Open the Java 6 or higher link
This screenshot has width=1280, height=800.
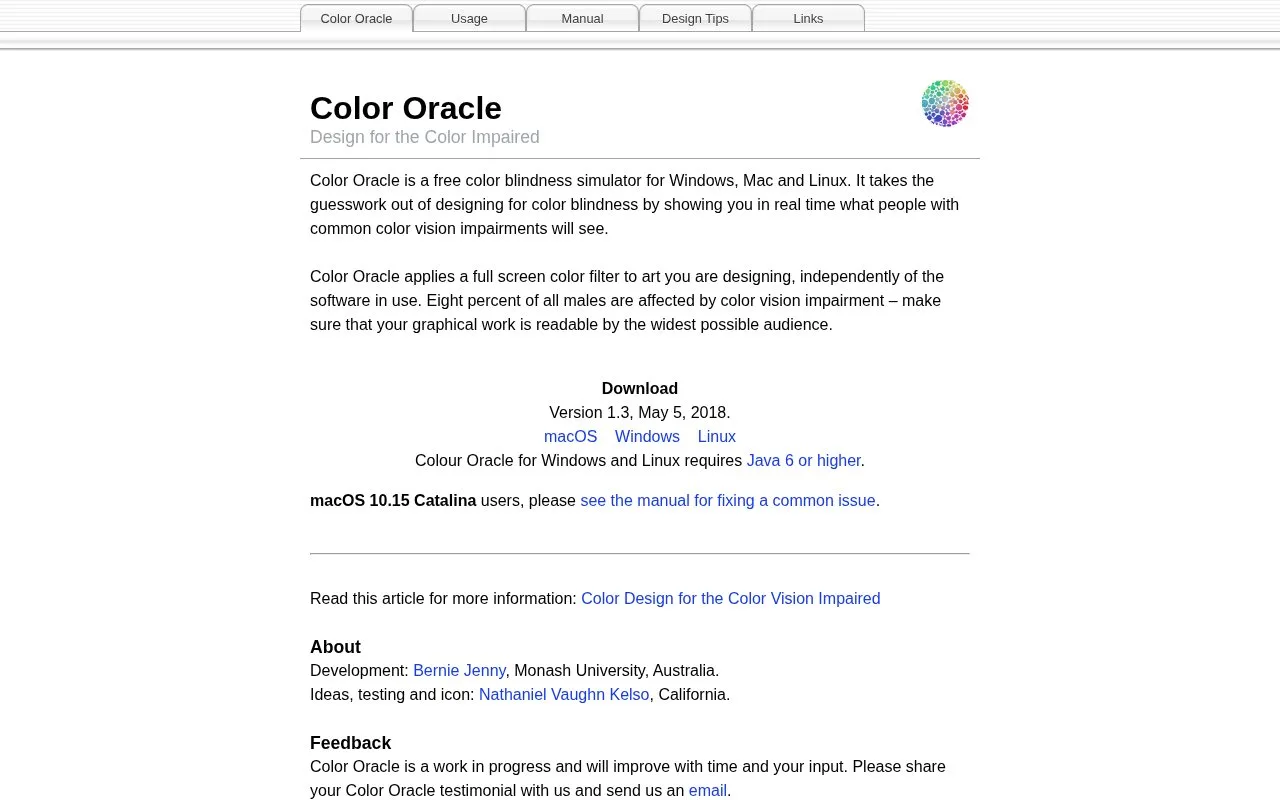[803, 460]
